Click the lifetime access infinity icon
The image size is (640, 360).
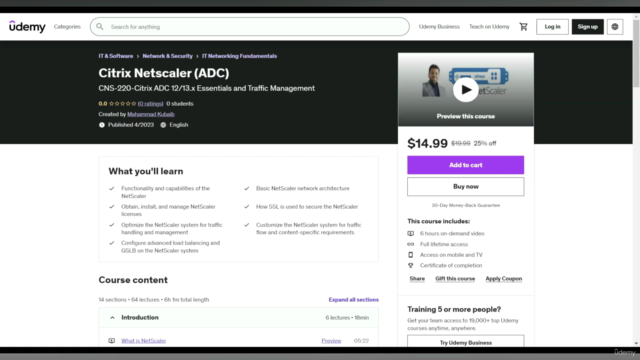coord(411,244)
